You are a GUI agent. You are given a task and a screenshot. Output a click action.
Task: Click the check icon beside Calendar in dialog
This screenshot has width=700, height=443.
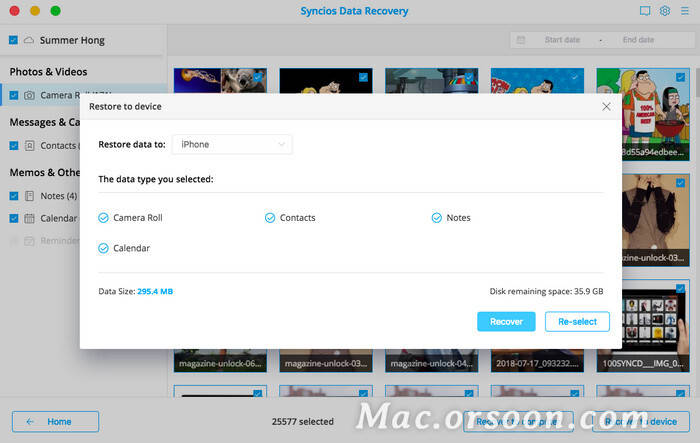(x=103, y=248)
